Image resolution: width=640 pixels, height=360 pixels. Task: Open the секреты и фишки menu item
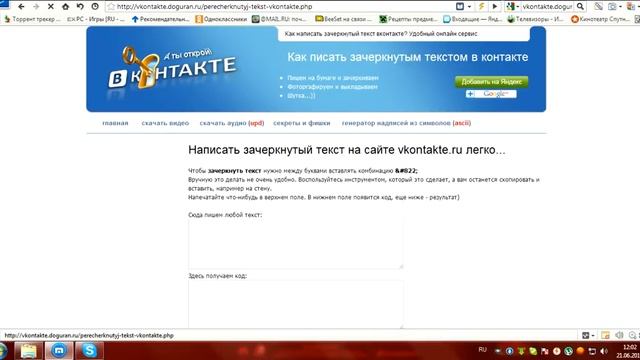(302, 123)
